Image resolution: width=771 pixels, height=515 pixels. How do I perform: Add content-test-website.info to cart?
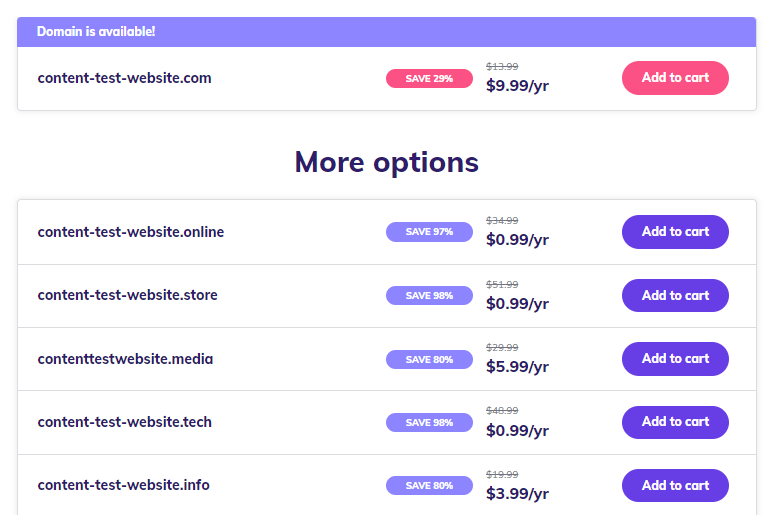tap(675, 485)
